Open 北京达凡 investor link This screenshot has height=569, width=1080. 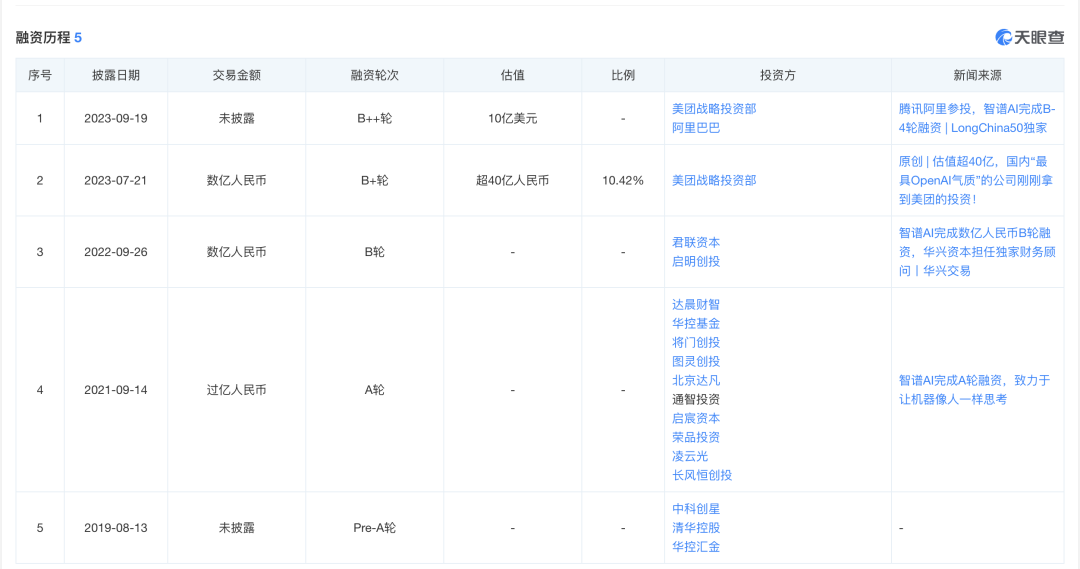(x=696, y=380)
